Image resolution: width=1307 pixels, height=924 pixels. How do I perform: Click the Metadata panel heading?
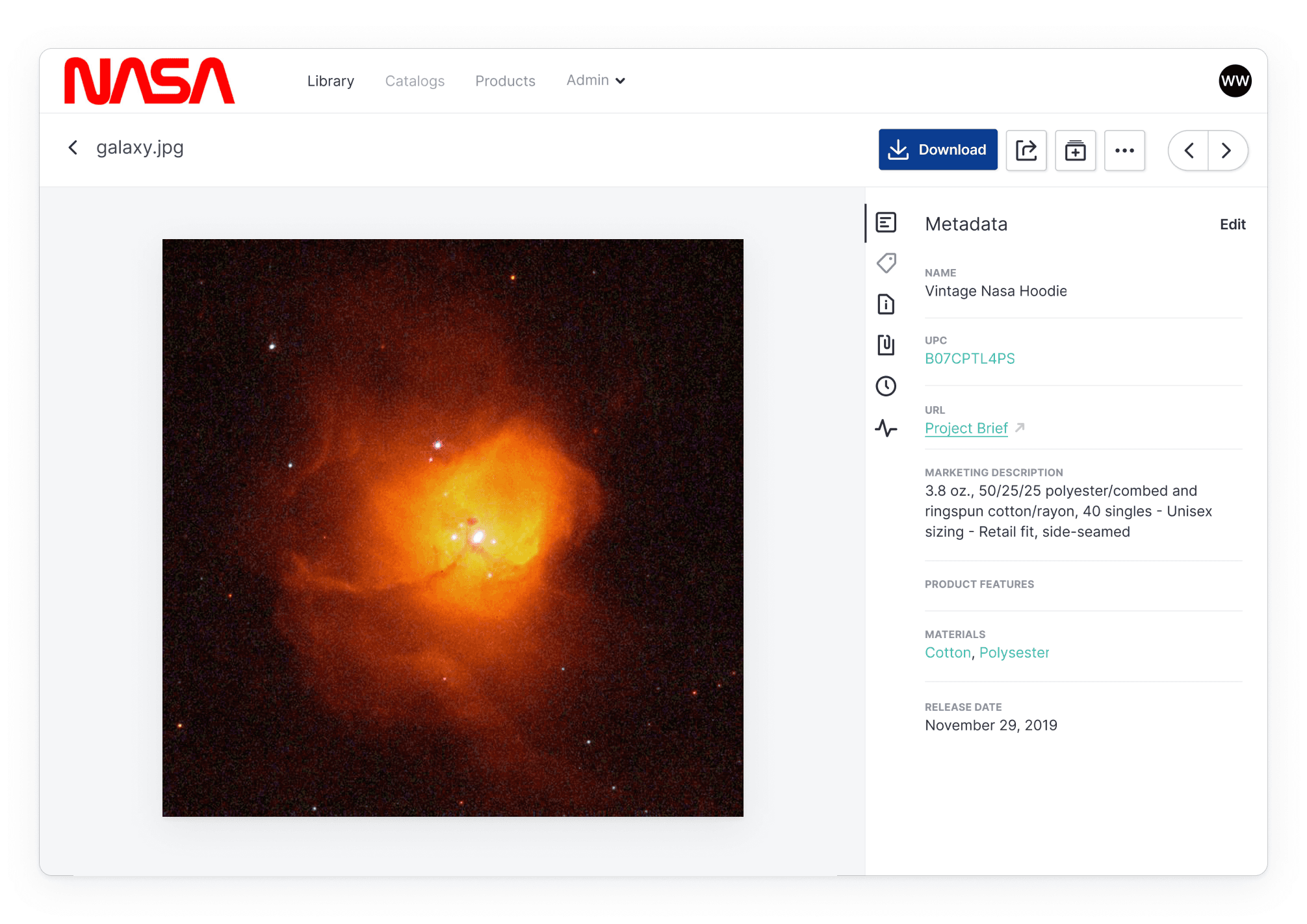coord(966,224)
